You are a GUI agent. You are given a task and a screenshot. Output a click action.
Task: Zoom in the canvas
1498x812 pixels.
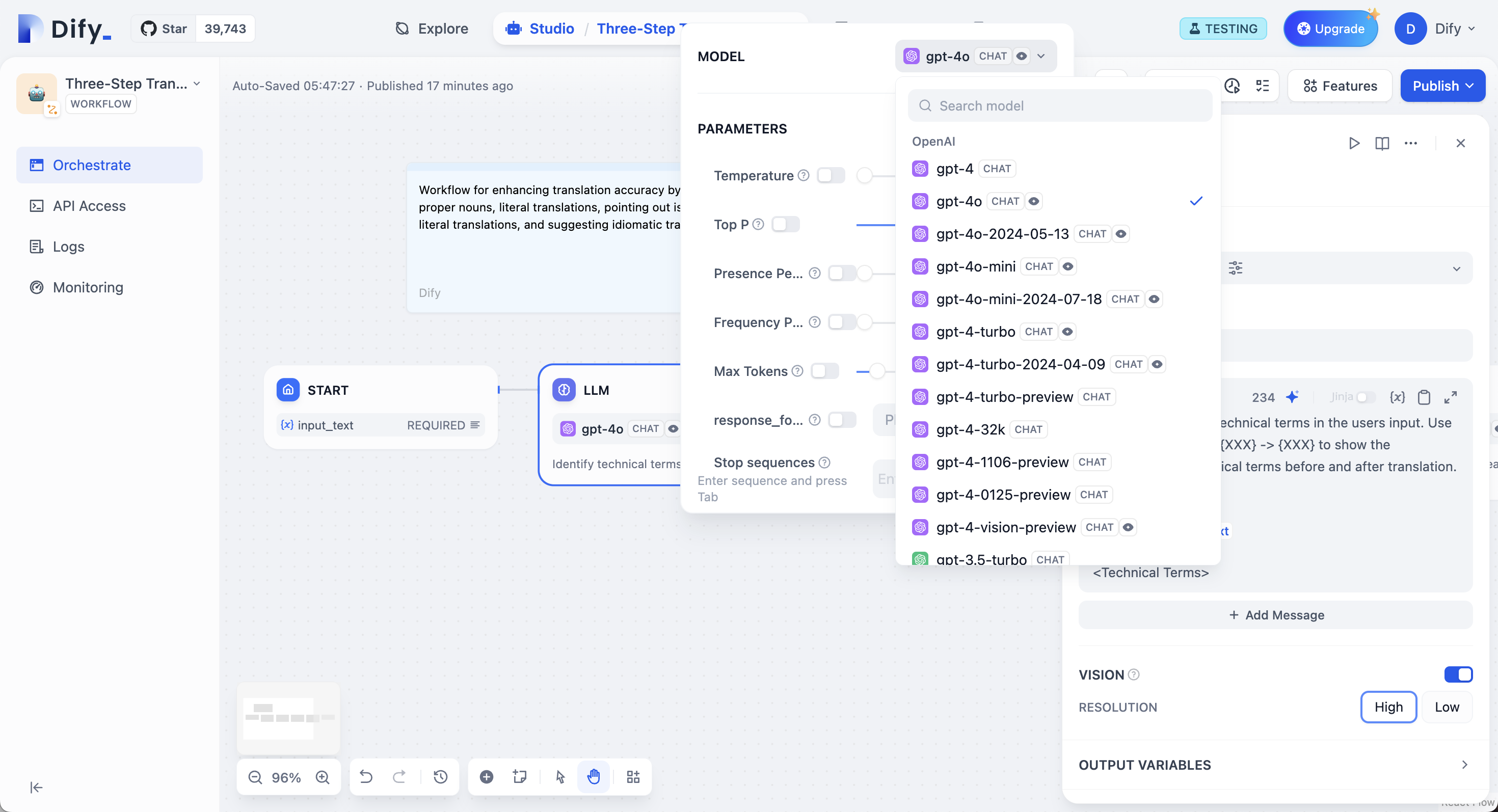pos(323,777)
